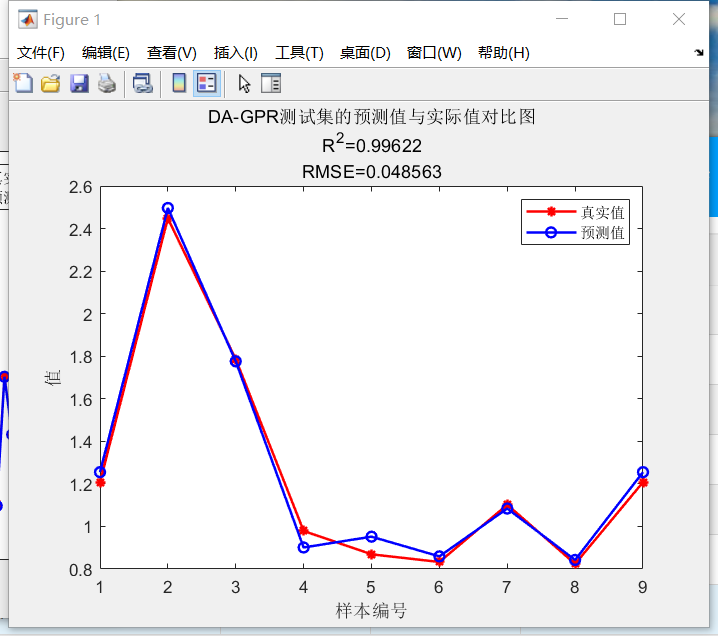Click the New Figure toolbar icon

[23, 84]
